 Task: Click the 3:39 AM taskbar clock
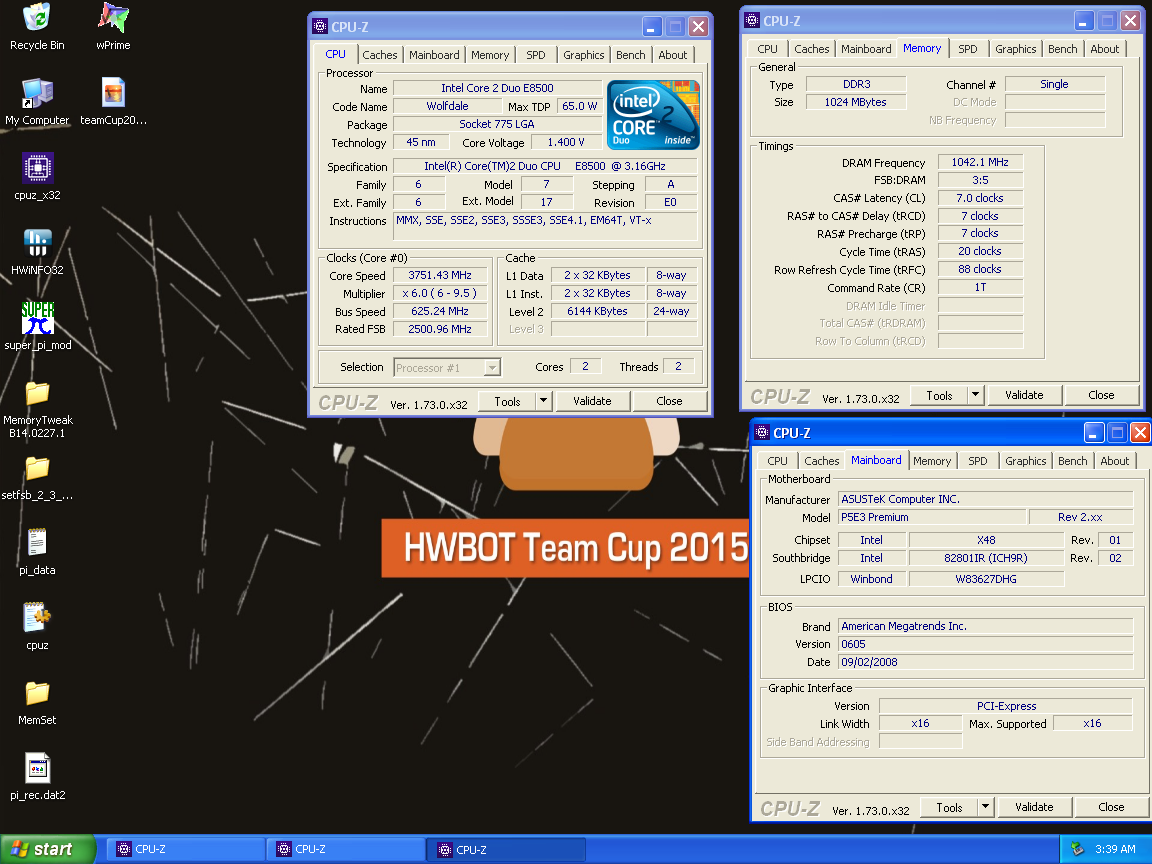click(1115, 849)
